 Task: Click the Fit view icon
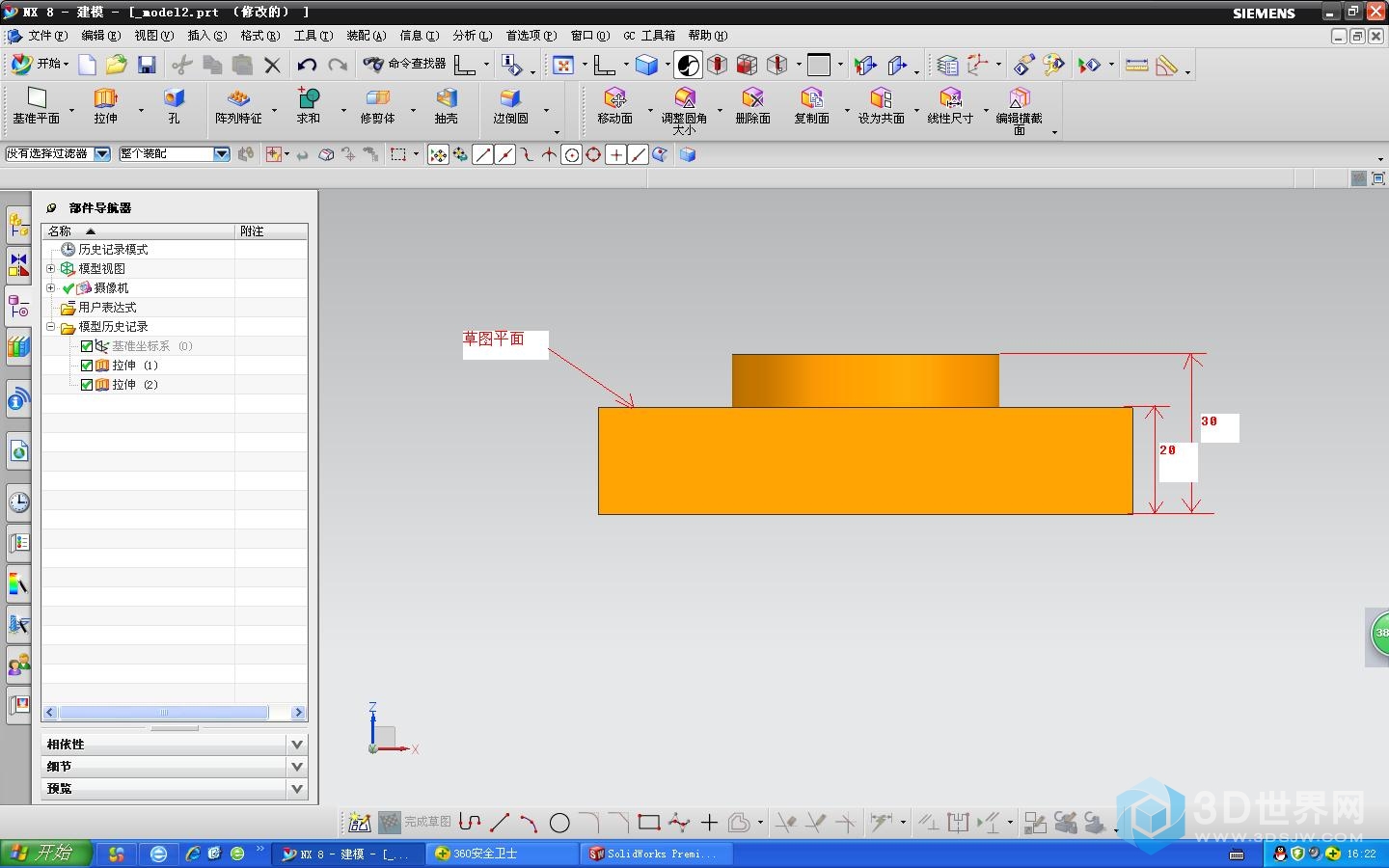point(563,65)
